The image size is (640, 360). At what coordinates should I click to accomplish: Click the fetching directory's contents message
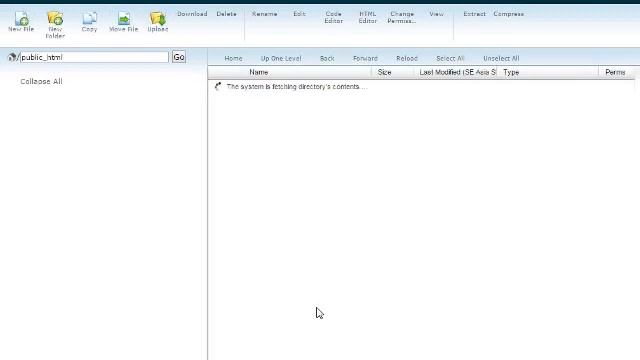(x=297, y=87)
